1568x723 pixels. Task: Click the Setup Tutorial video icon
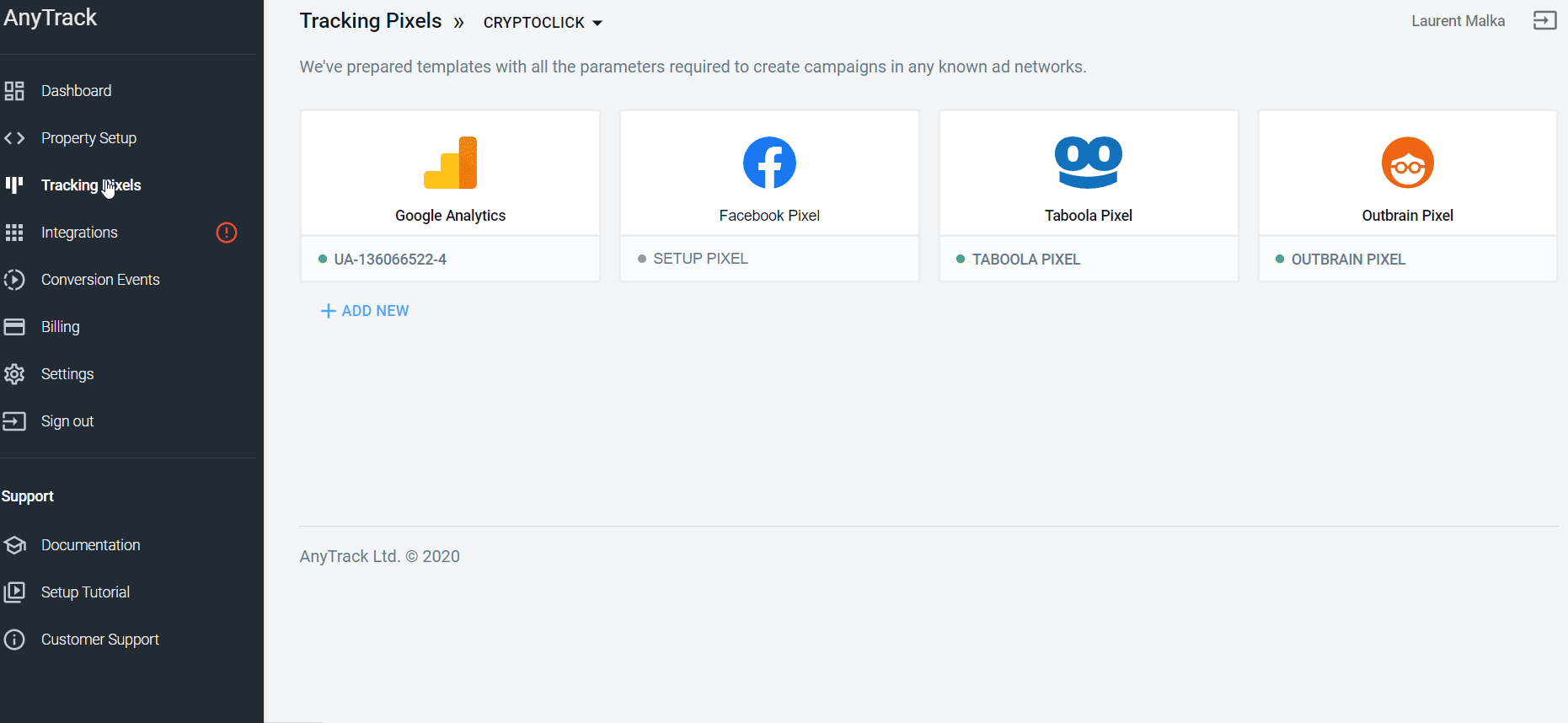[14, 592]
